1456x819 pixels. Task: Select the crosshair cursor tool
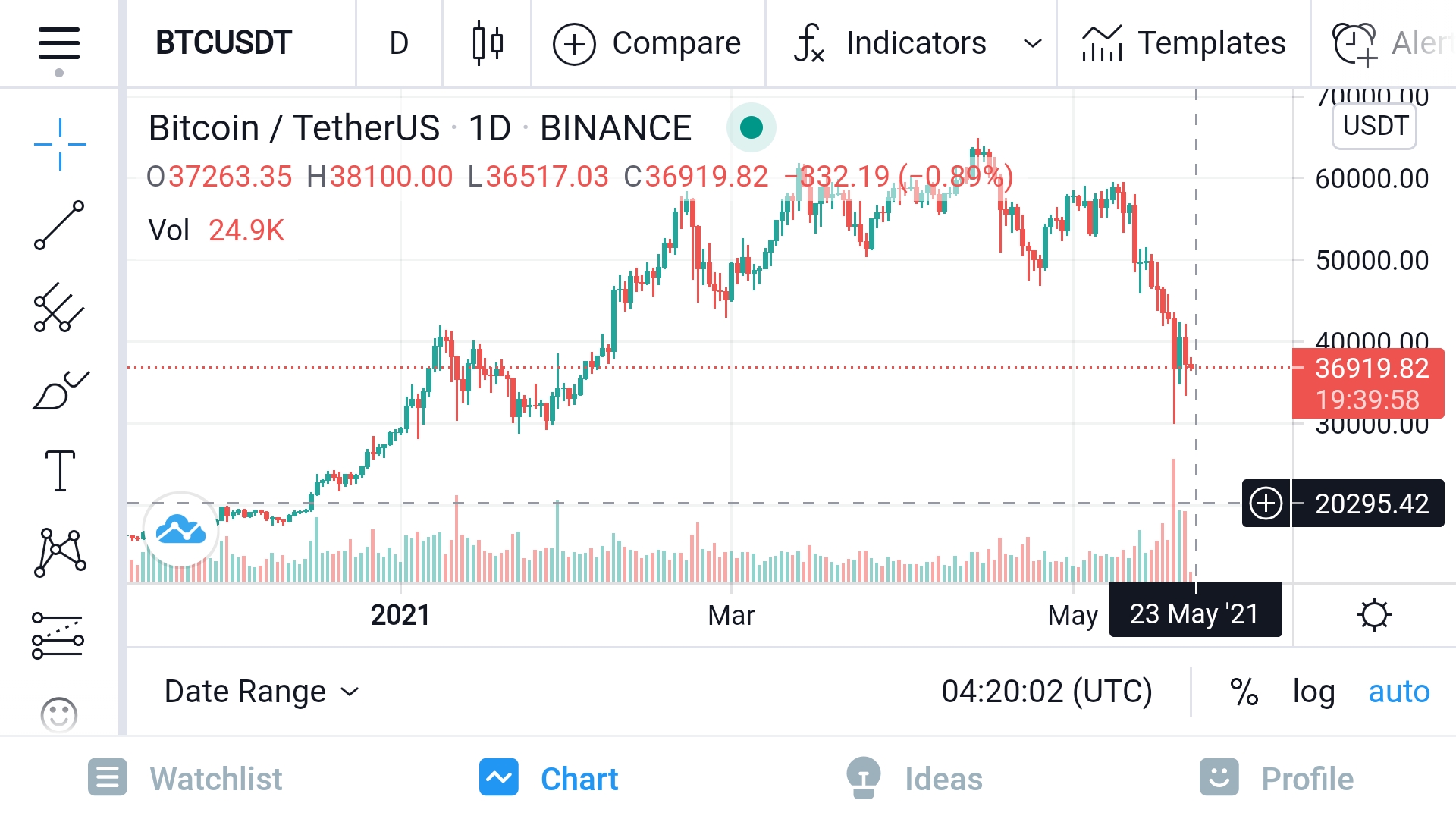click(x=60, y=144)
